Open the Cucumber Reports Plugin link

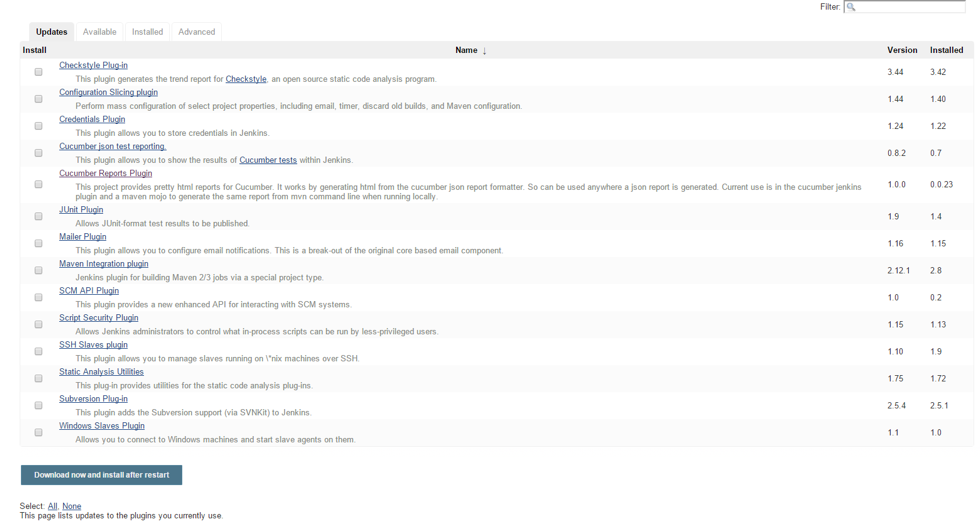(105, 173)
